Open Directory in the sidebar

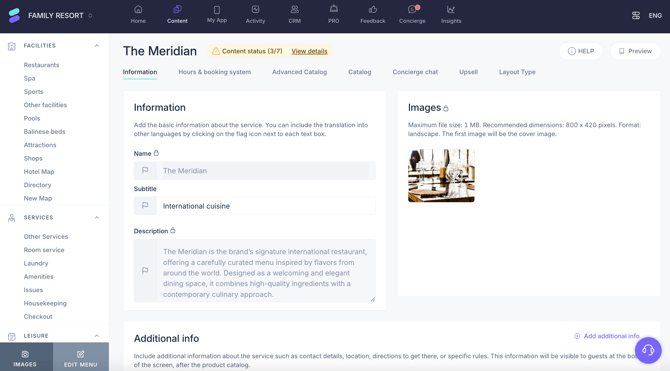(x=37, y=185)
